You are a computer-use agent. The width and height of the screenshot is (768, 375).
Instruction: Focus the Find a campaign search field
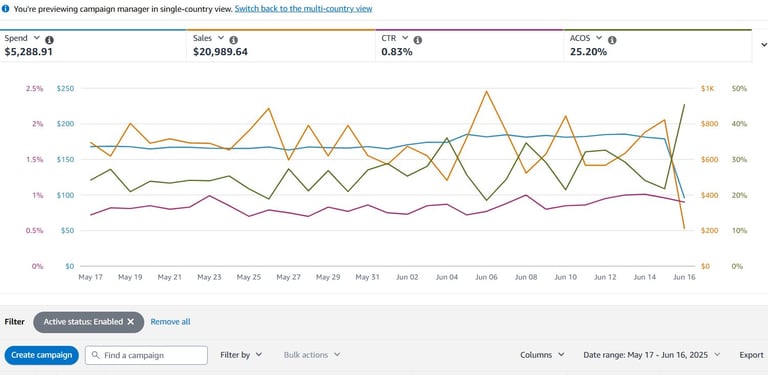pyautogui.click(x=146, y=355)
